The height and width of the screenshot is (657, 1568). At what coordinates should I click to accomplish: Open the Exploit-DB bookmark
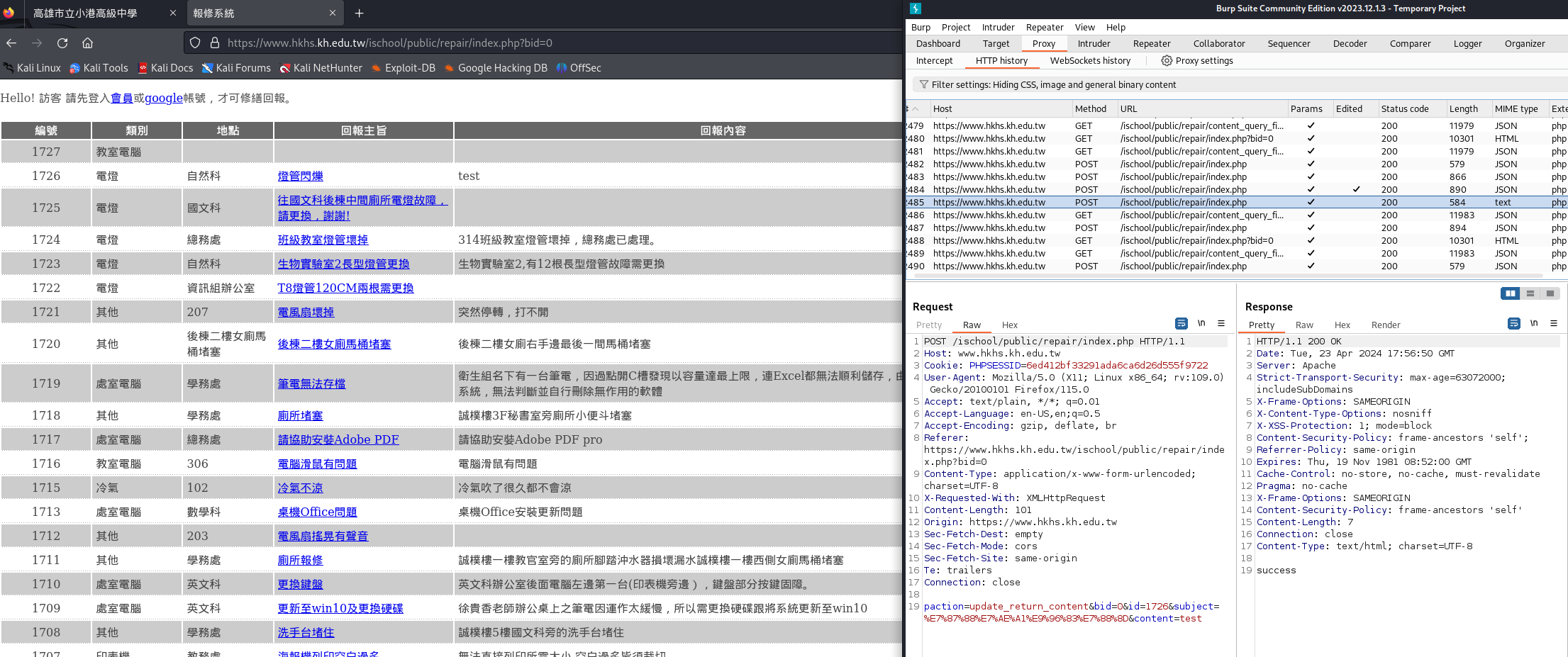coord(403,68)
